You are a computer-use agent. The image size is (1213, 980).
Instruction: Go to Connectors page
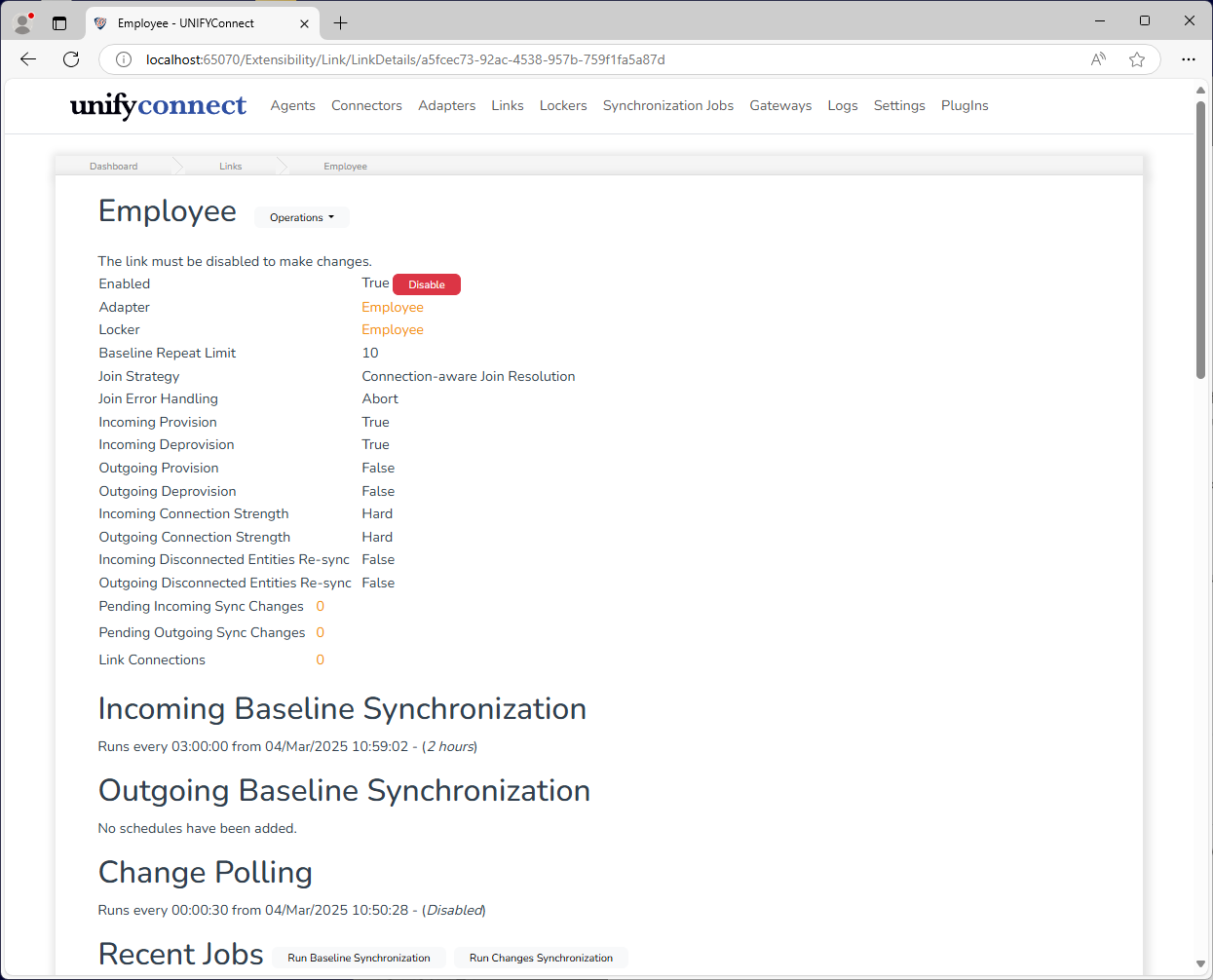pos(366,105)
